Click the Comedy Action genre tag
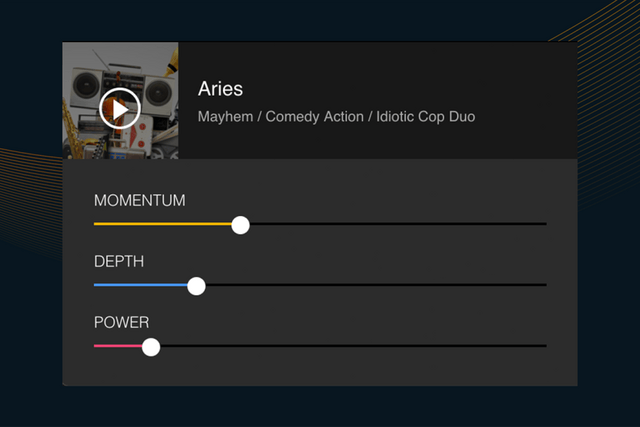This screenshot has height=427, width=640. coord(314,117)
